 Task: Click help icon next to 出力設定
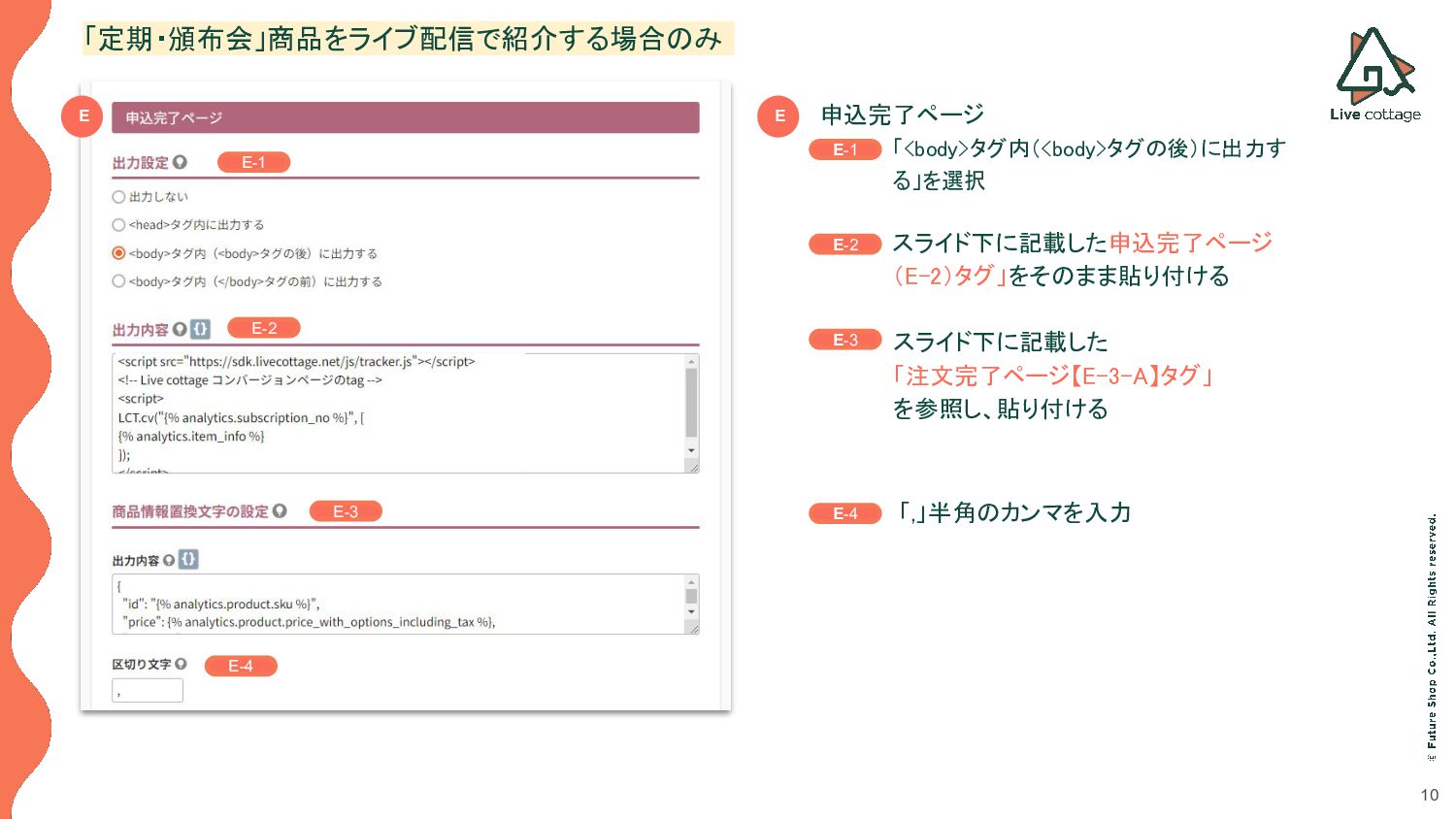point(180,162)
